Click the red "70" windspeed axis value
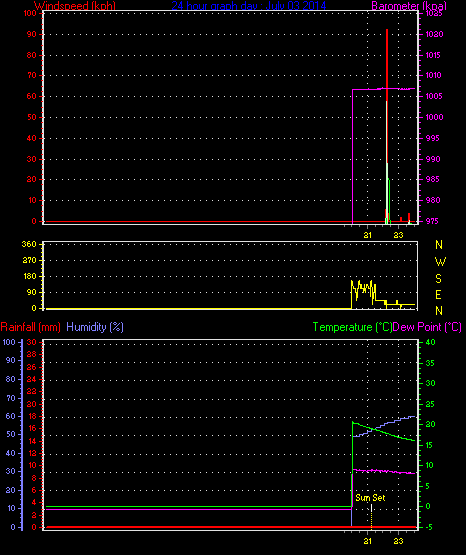466x555 pixels. [32, 75]
